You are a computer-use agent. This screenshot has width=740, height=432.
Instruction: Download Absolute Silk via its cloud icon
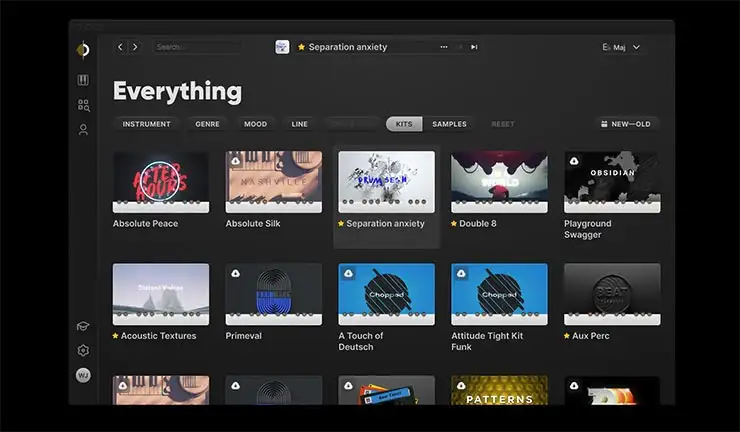[235, 161]
